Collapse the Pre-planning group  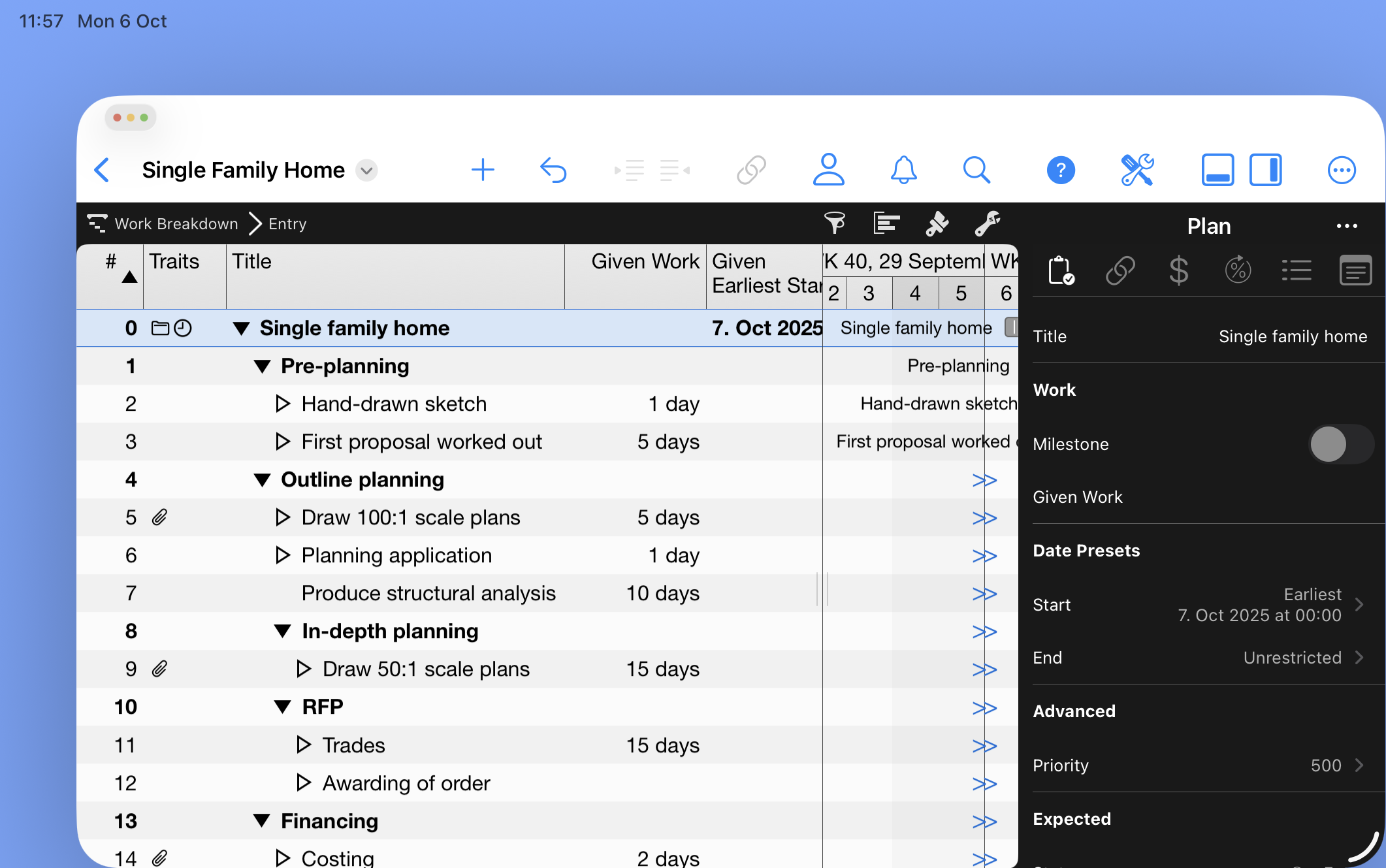coord(263,366)
